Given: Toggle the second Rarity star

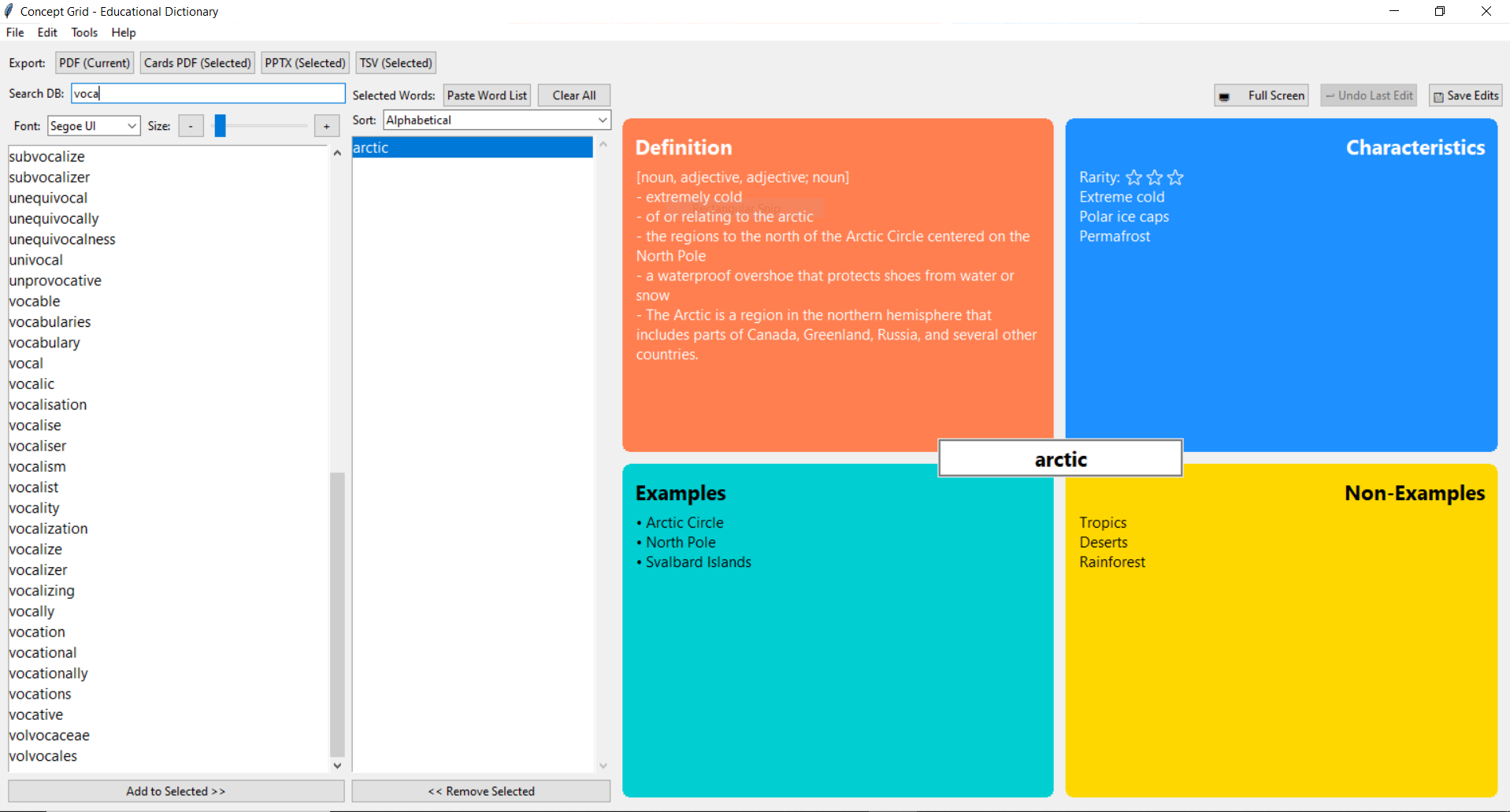Looking at the screenshot, I should coord(1155,177).
